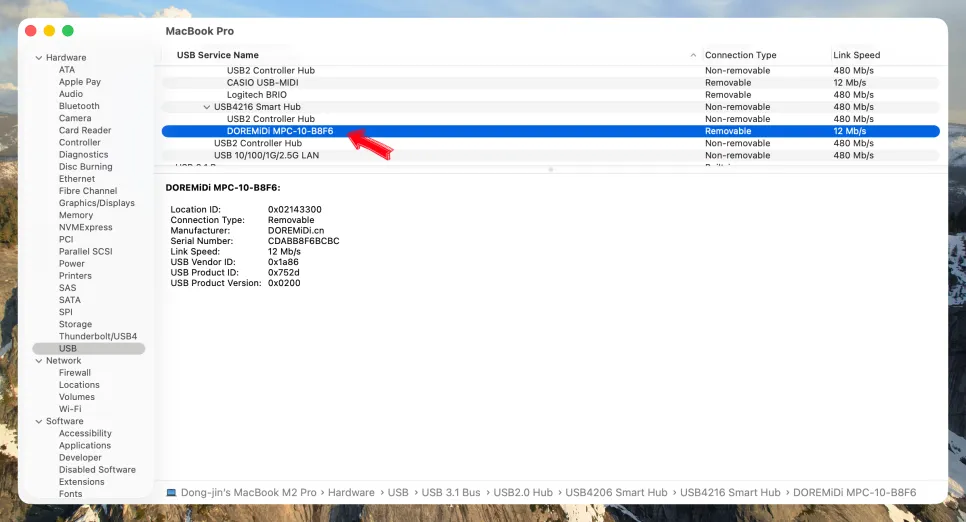This screenshot has height=522, width=966.
Task: Open Accessibility under Software
Action: 85,433
